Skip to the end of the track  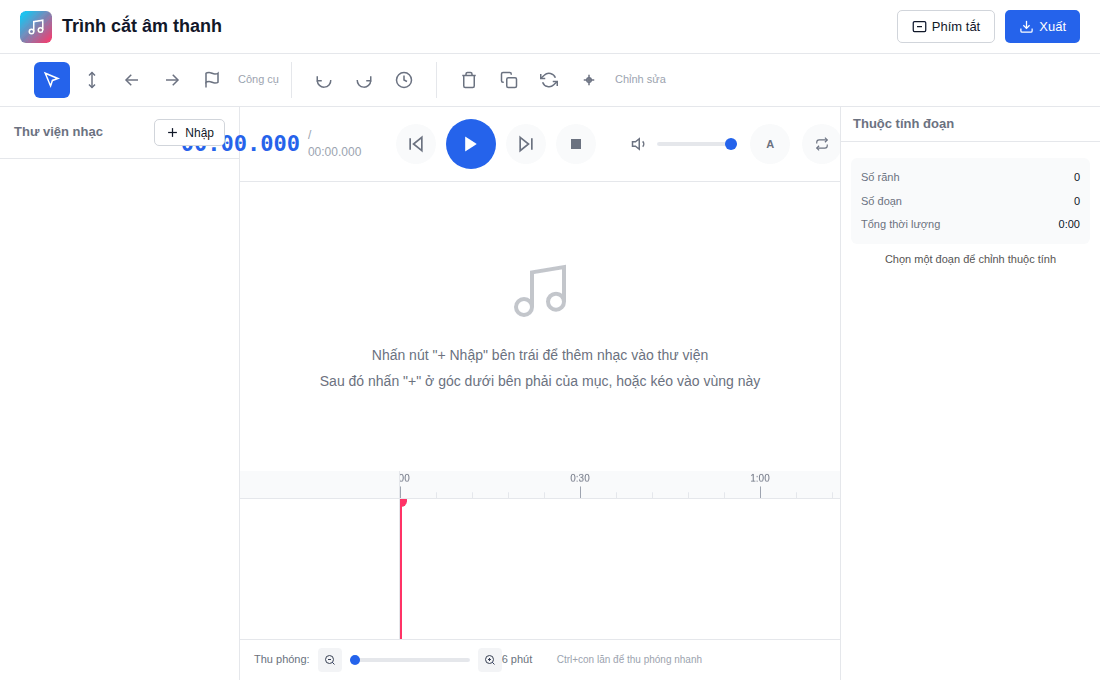pyautogui.click(x=525, y=144)
